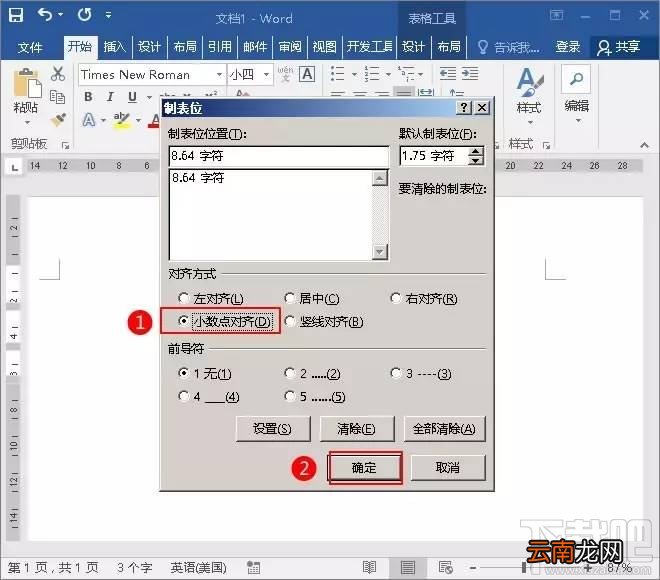The height and width of the screenshot is (580, 660).
Task: Select leader option 5 ......(5)
Action: (x=290, y=396)
